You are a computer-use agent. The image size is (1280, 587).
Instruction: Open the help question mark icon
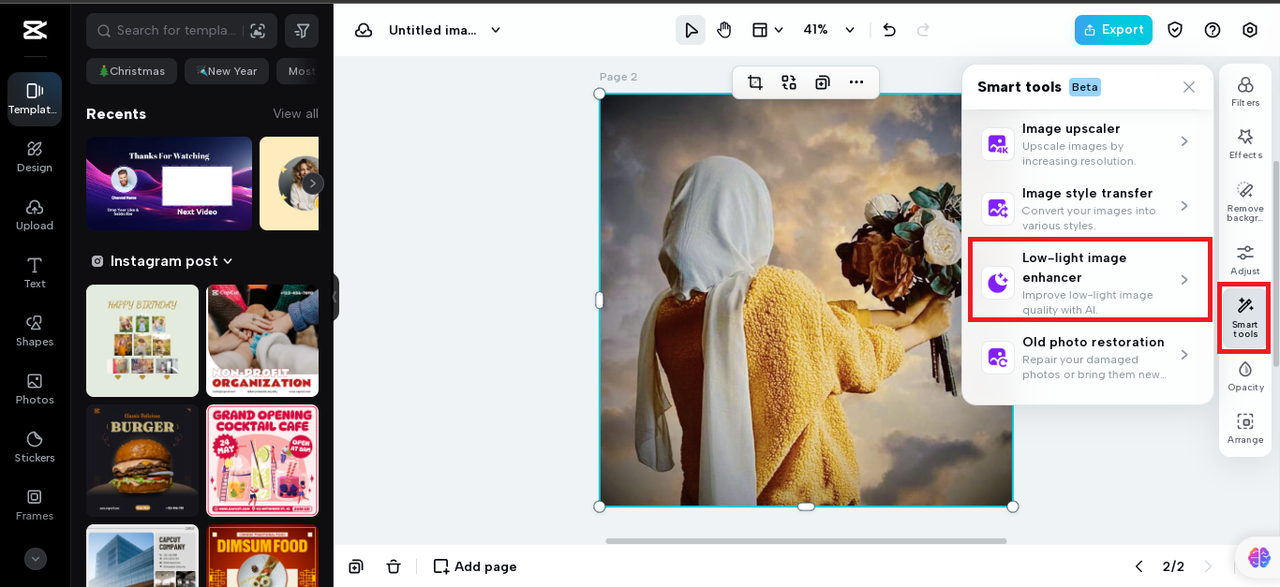1212,30
